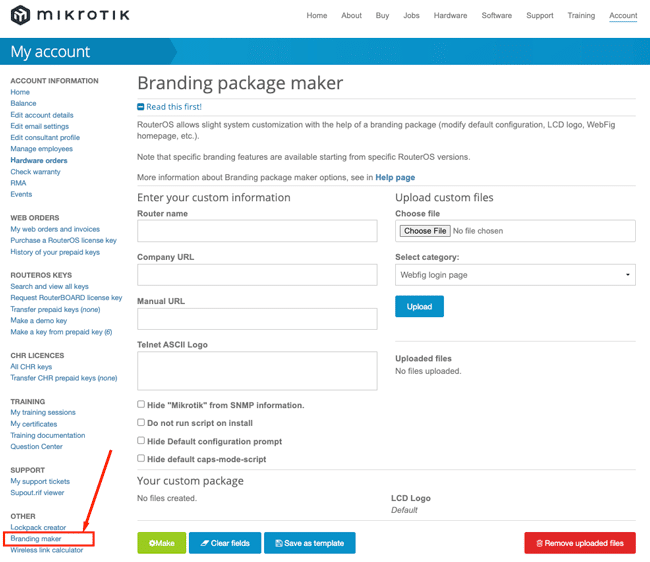Image resolution: width=650 pixels, height=562 pixels.
Task: Open Edit email settings link
Action: point(39,126)
